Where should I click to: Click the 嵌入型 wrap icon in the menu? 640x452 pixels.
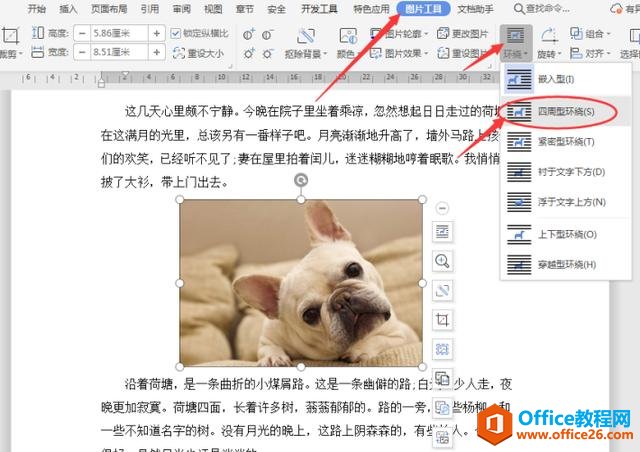tap(519, 79)
